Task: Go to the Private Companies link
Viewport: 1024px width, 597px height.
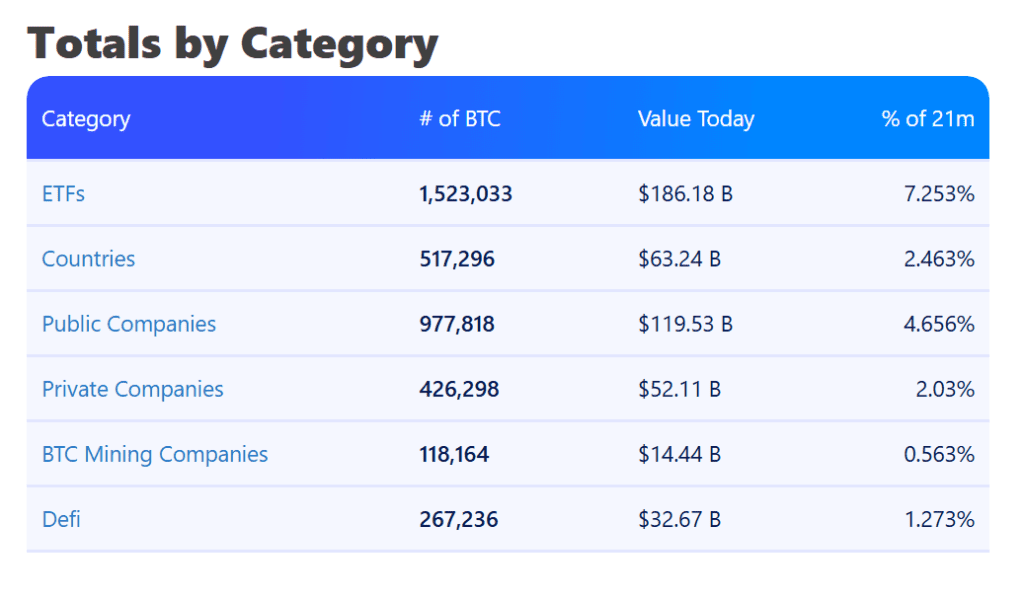Action: point(133,389)
